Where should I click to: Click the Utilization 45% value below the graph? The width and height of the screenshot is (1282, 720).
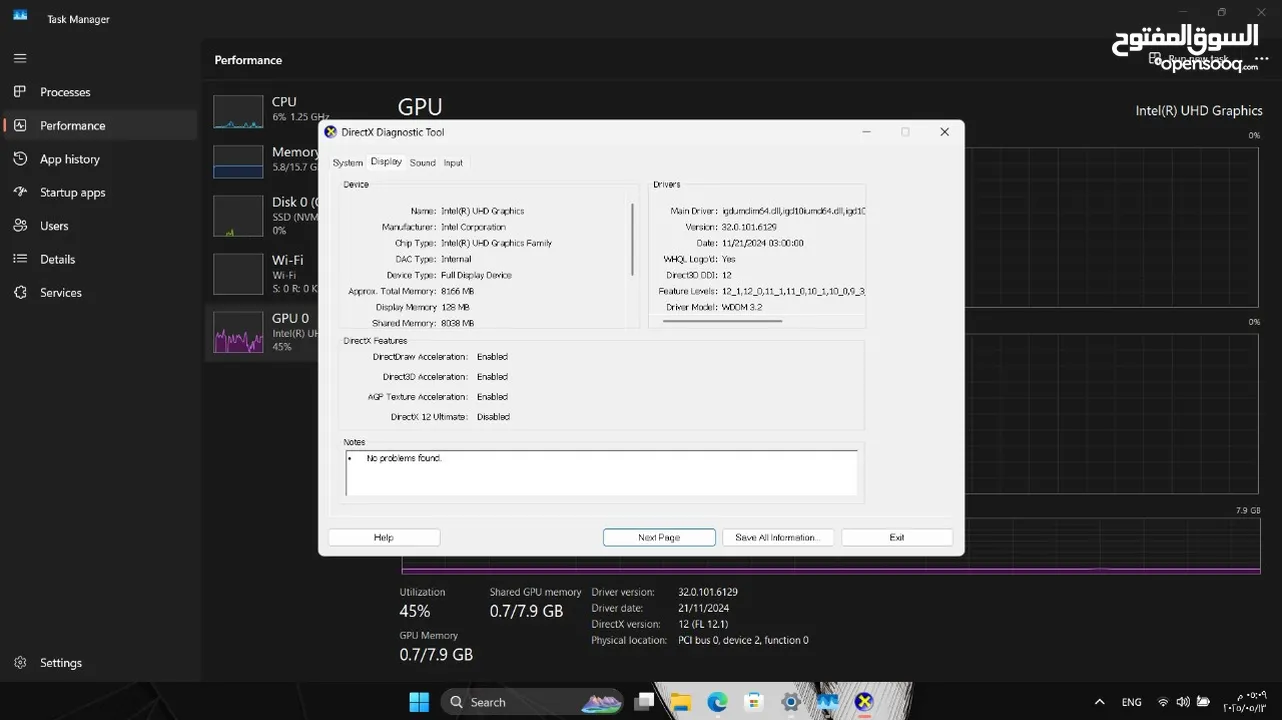(x=414, y=611)
